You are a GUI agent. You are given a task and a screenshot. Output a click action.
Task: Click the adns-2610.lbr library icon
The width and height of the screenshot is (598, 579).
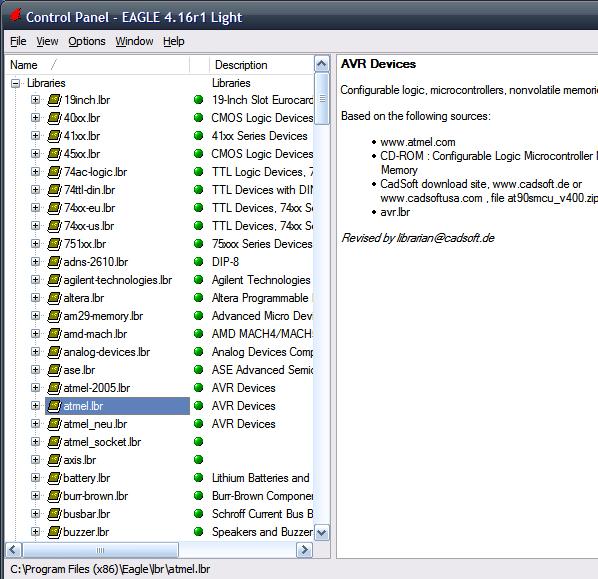[54, 262]
